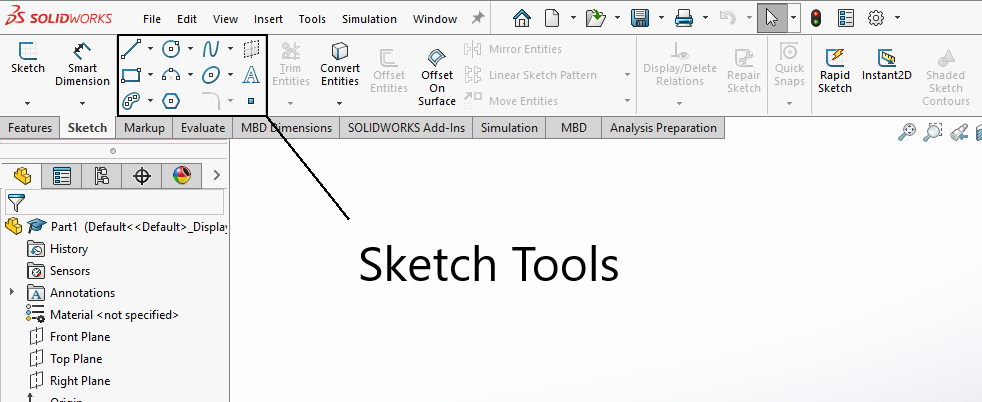Open the DimXpertManager tab
Image resolution: width=982 pixels, height=402 pixels.
[x=142, y=176]
